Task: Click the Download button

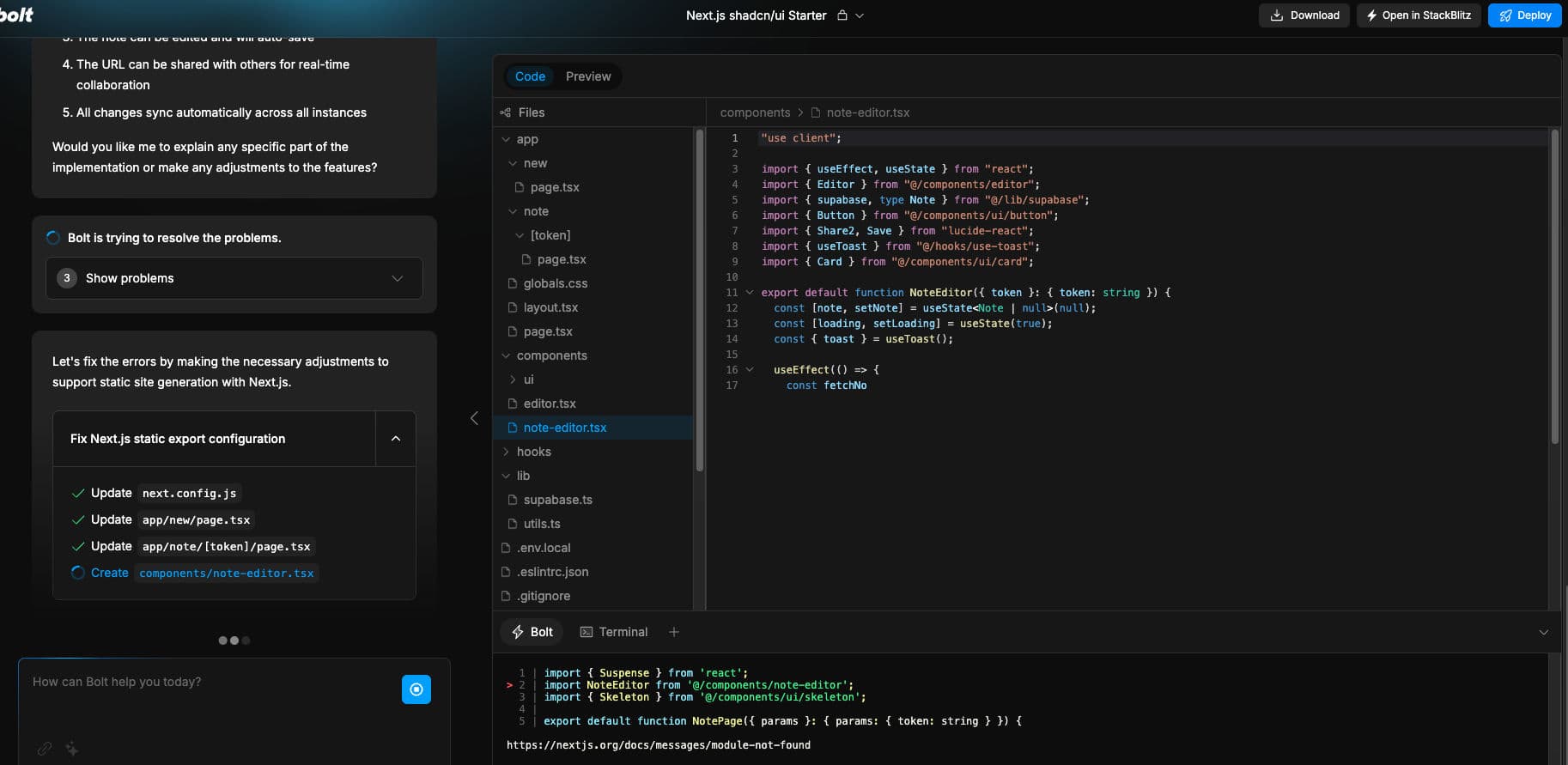Action: (1304, 15)
